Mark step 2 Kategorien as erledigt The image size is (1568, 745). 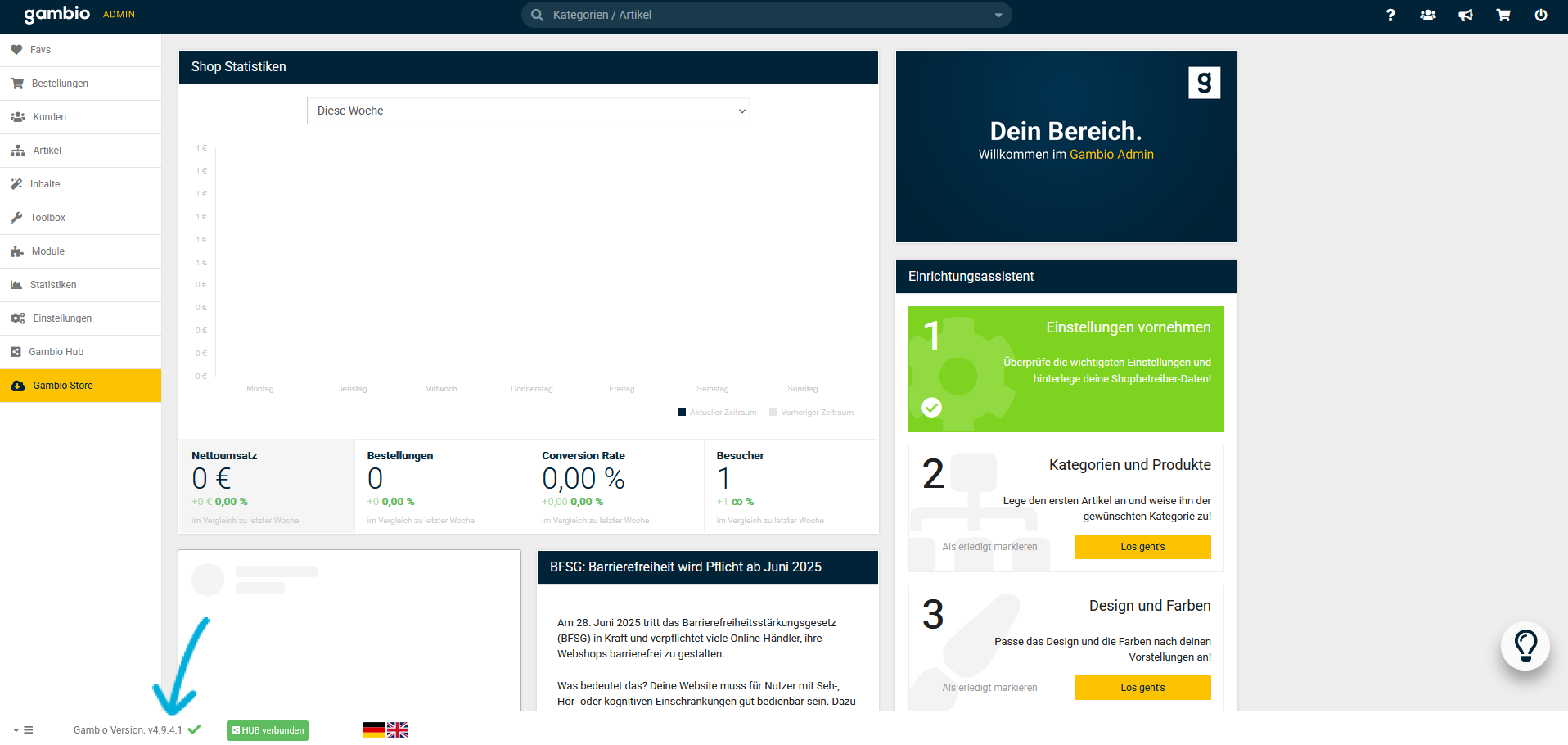pos(989,547)
